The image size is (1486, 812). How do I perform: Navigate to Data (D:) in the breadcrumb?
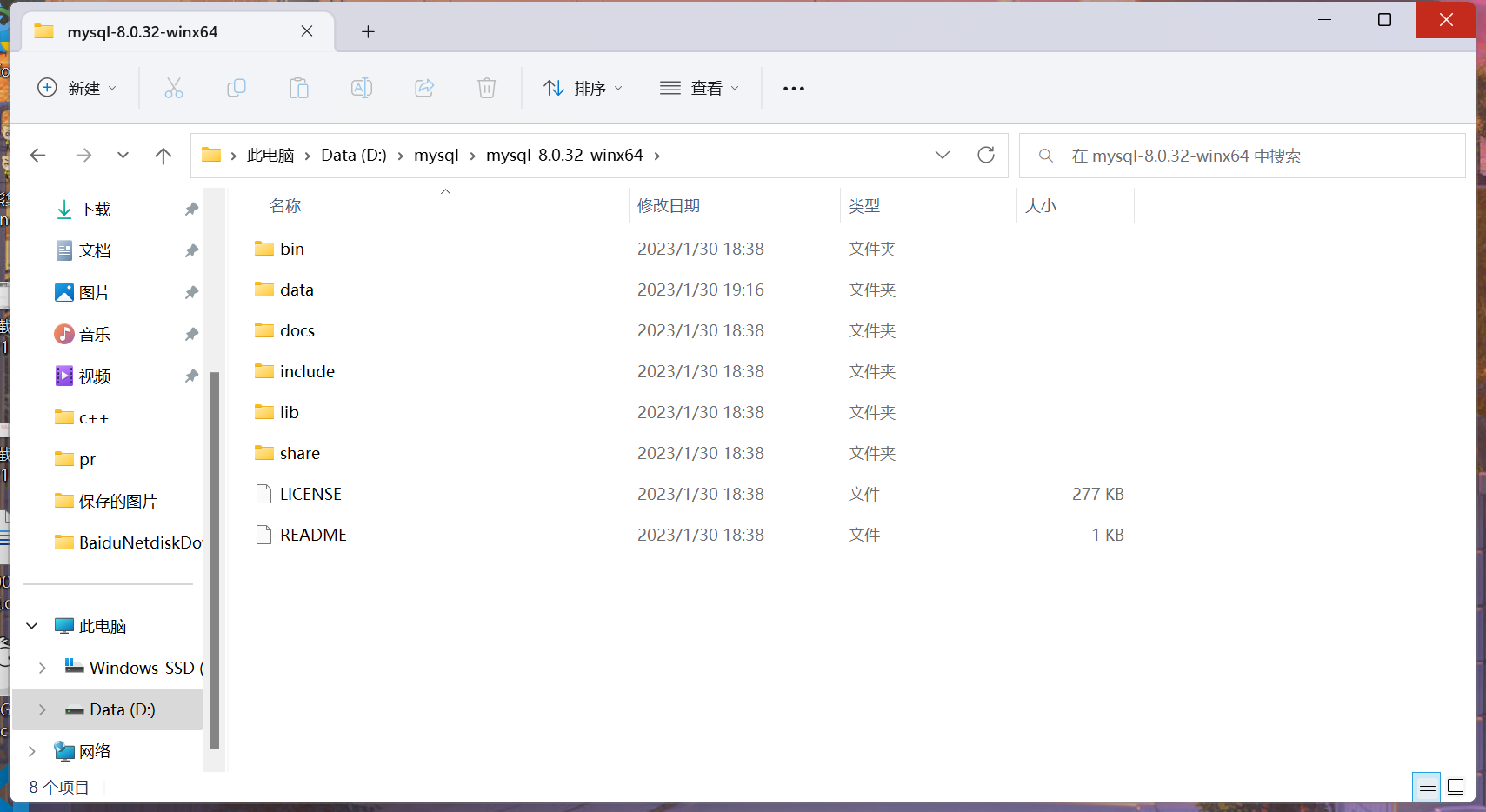click(x=354, y=155)
